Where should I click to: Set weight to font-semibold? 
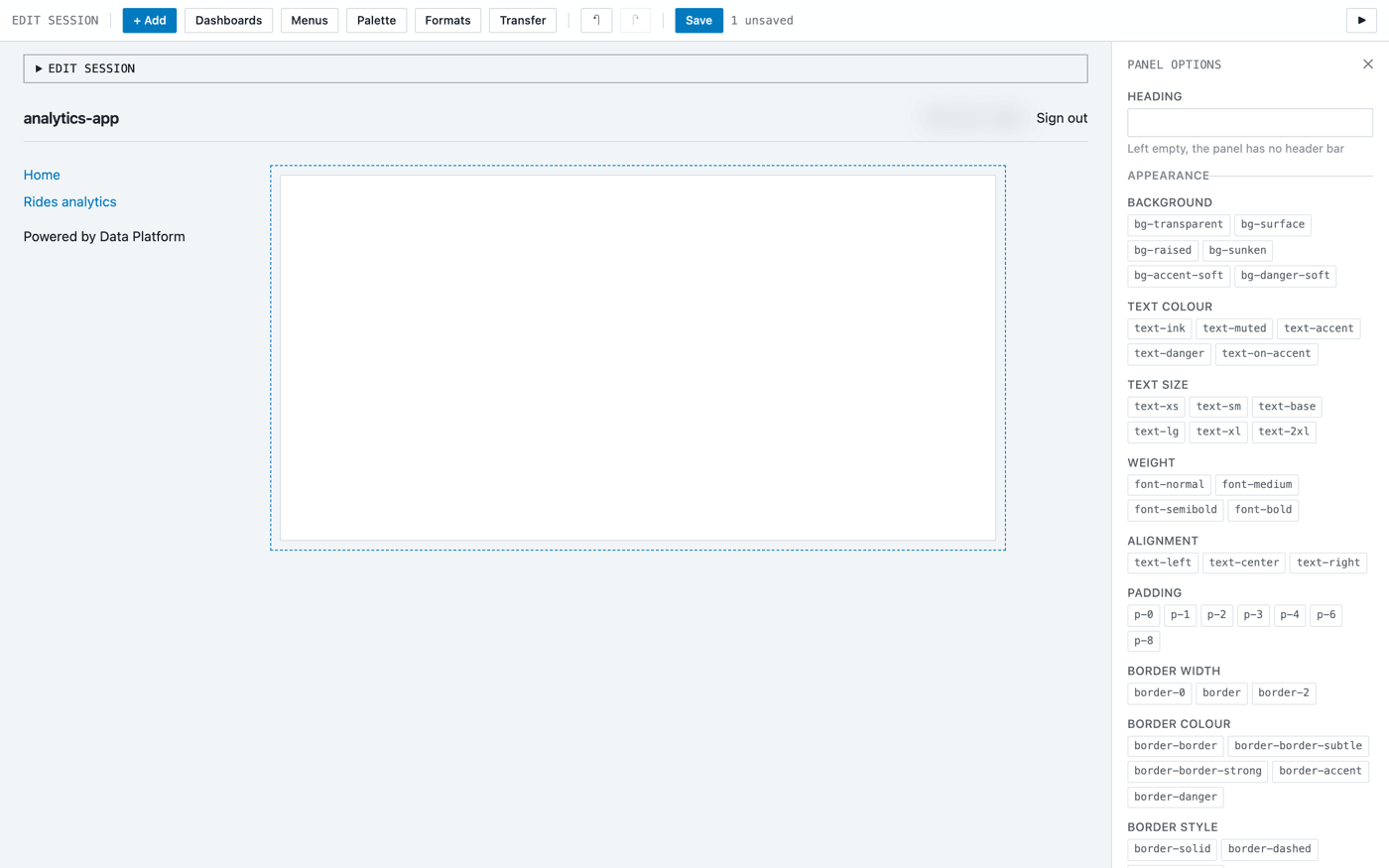click(x=1176, y=510)
